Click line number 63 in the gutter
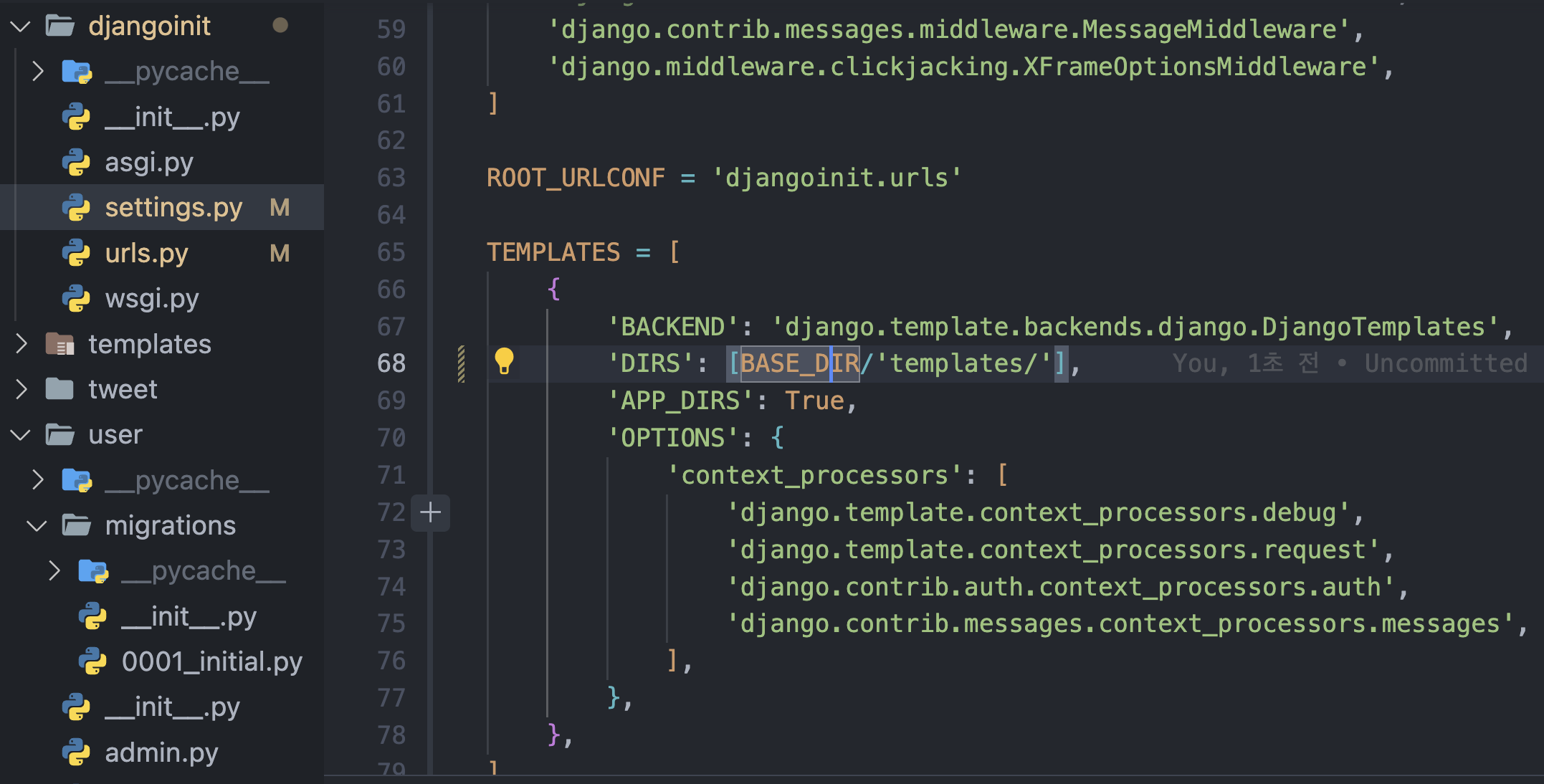Viewport: 1544px width, 784px height. [391, 178]
